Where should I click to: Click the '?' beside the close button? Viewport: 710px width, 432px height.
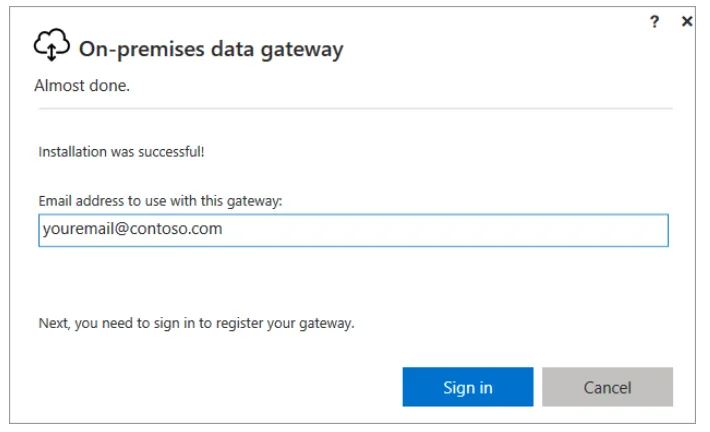(654, 21)
